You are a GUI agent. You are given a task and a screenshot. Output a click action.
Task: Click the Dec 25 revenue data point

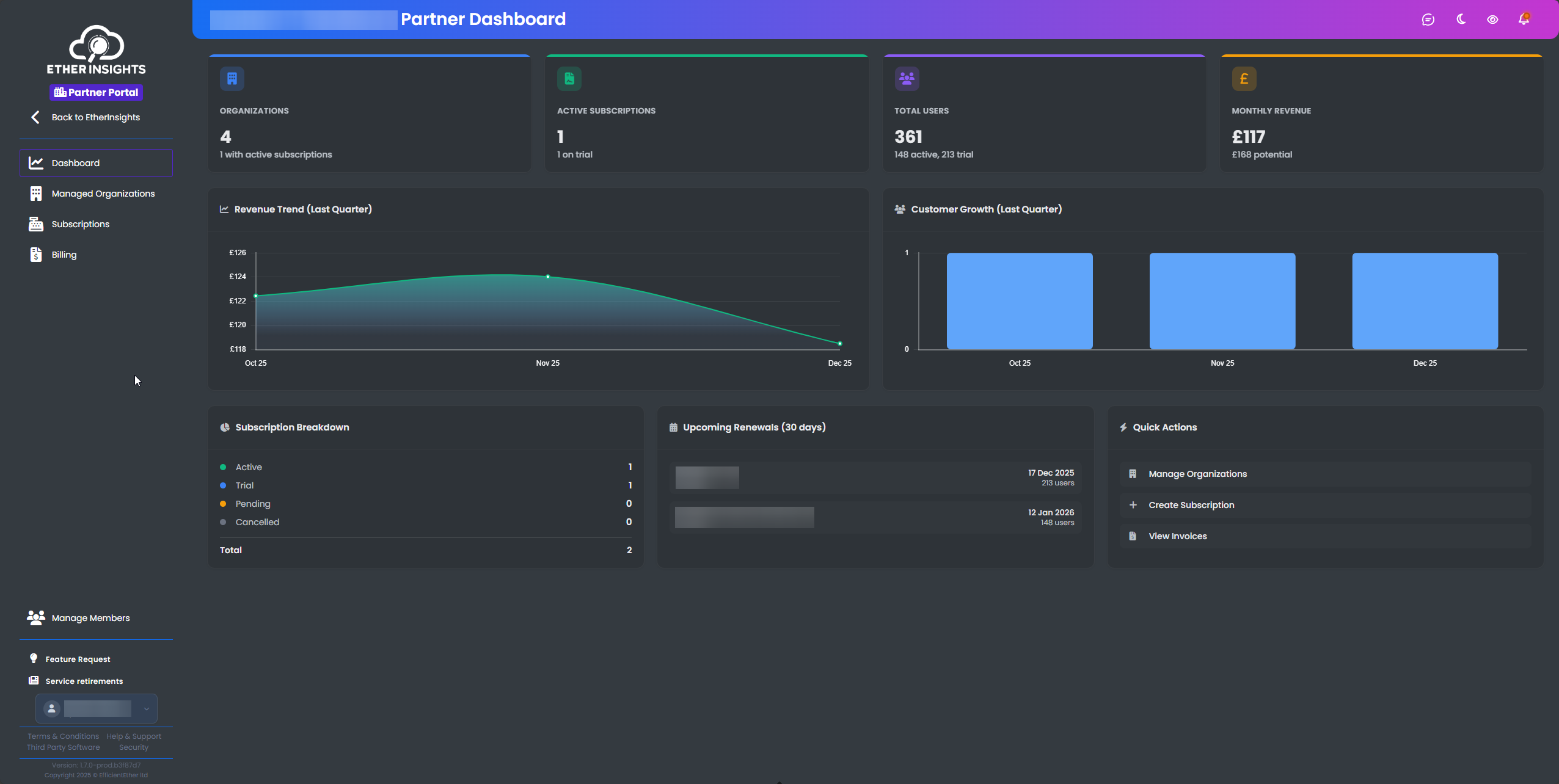[x=840, y=344]
